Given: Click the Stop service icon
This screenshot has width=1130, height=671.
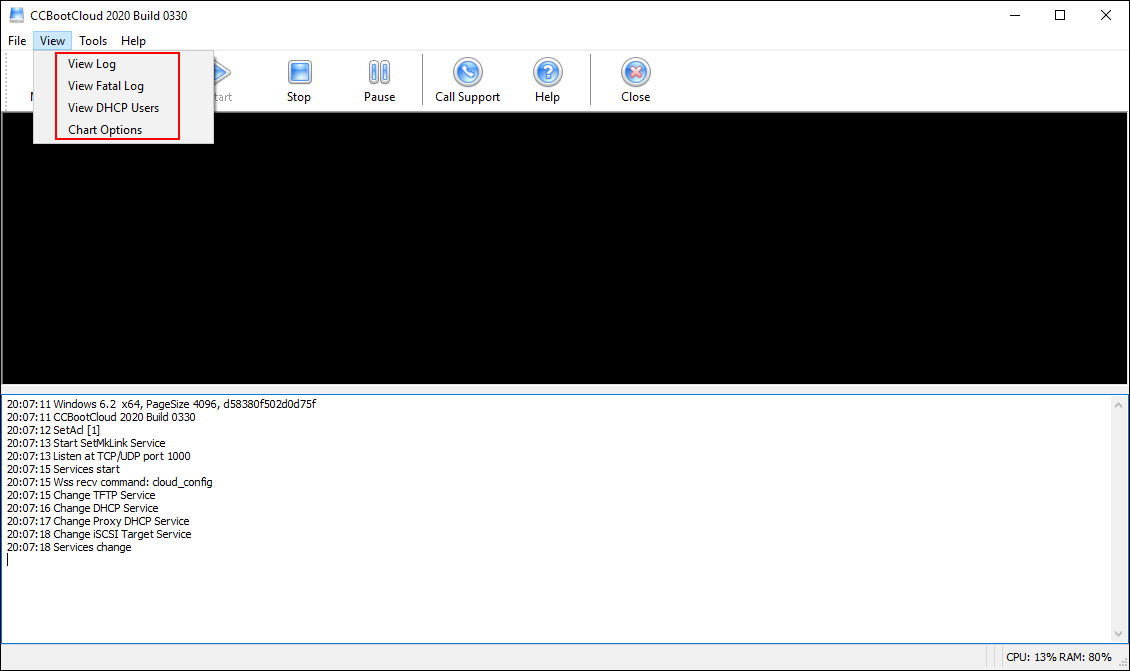Looking at the screenshot, I should (x=298, y=80).
